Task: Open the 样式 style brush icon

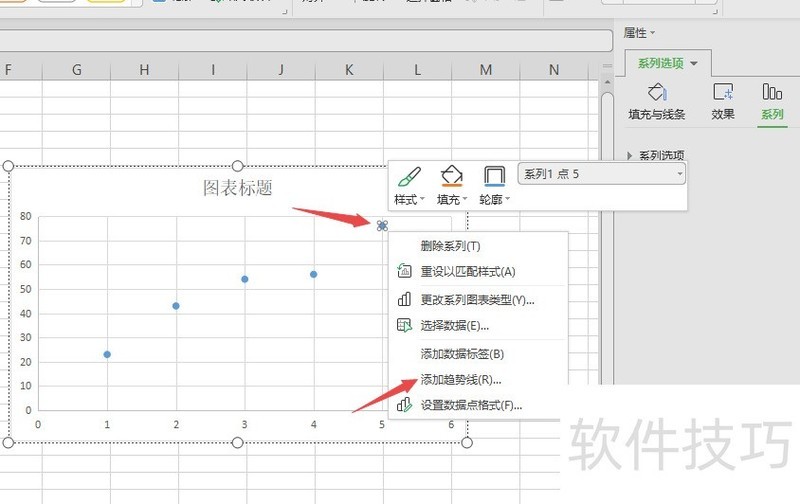Action: click(409, 177)
